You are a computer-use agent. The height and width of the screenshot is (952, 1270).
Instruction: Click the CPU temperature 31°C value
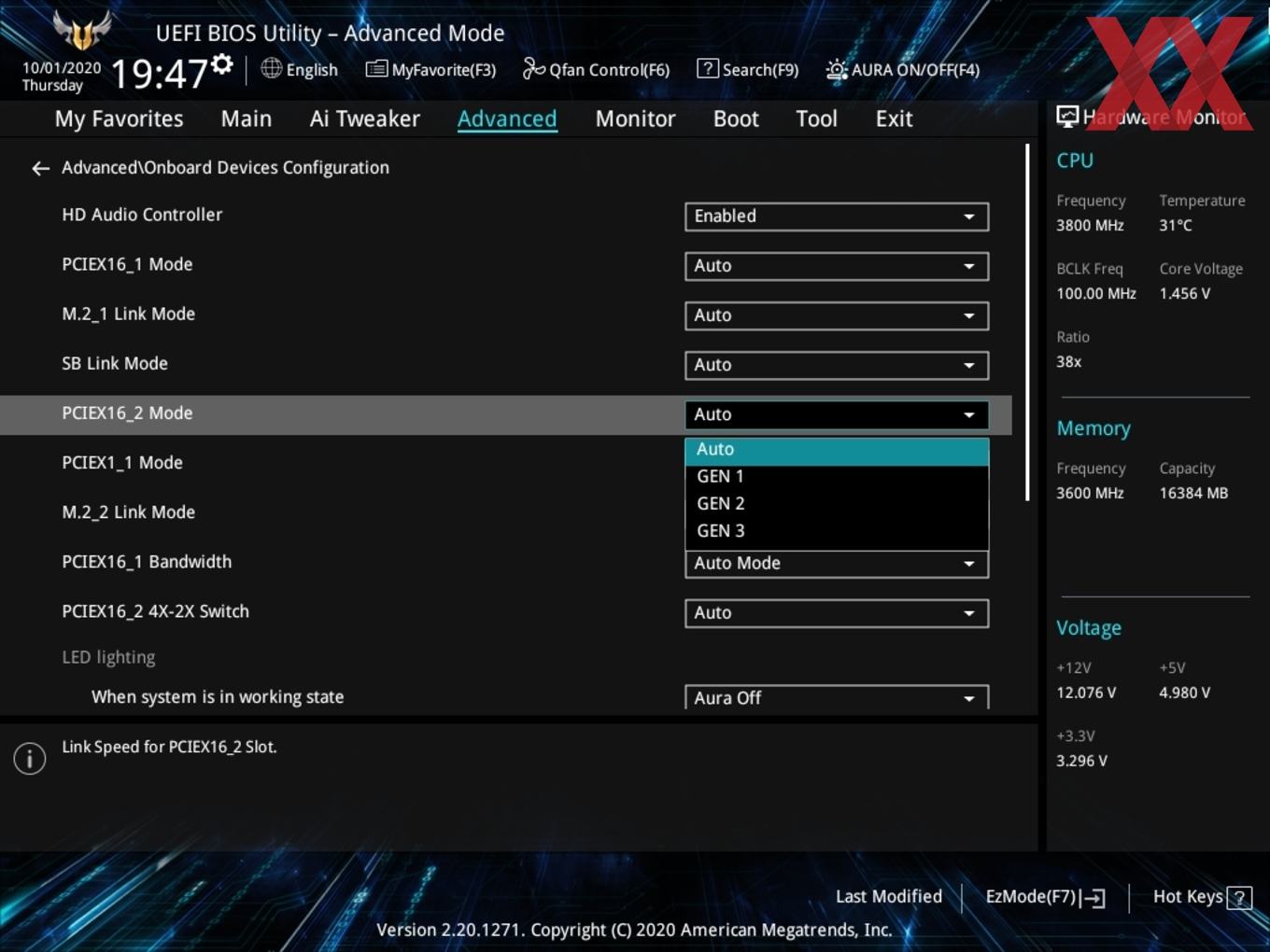pyautogui.click(x=1176, y=226)
